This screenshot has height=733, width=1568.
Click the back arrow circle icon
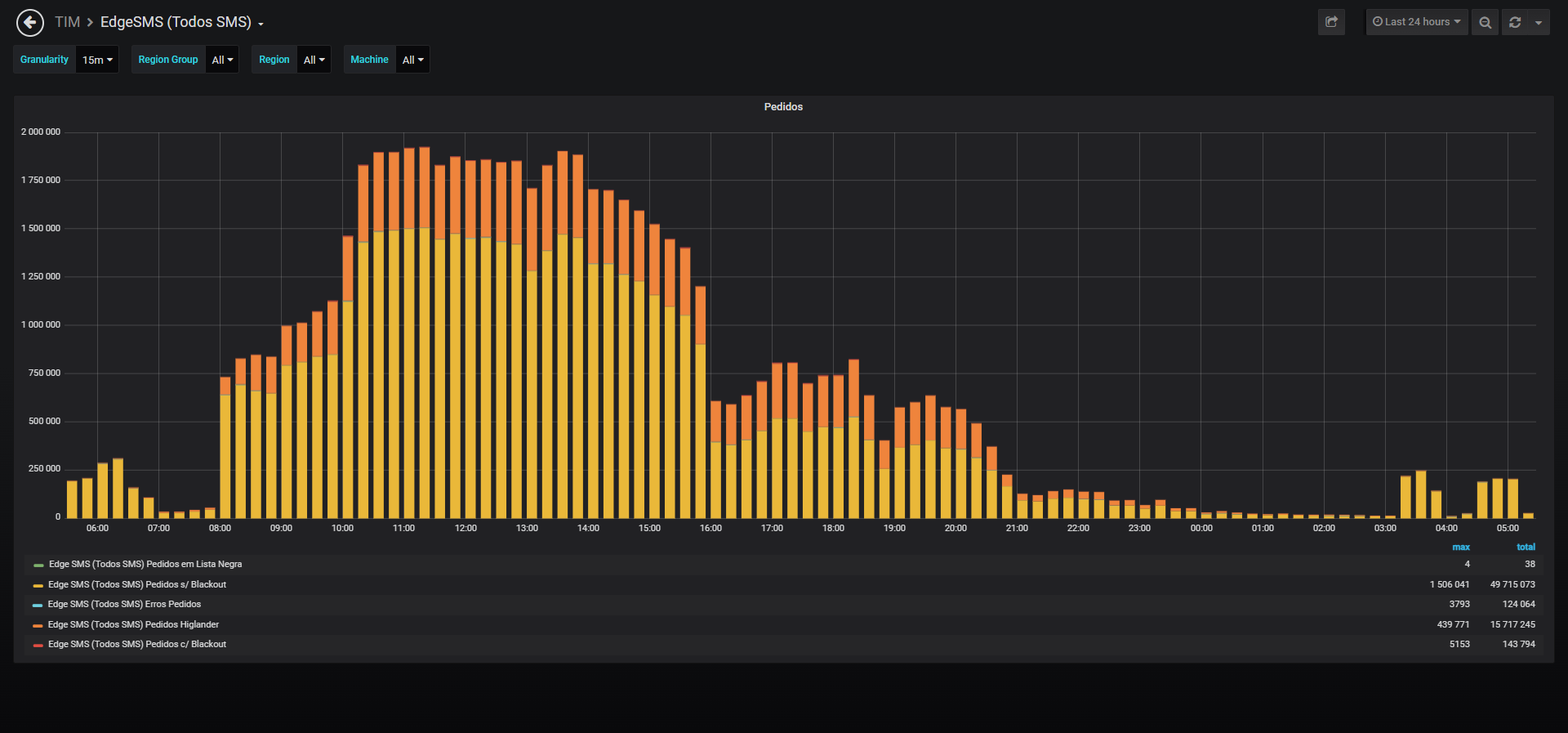[30, 23]
